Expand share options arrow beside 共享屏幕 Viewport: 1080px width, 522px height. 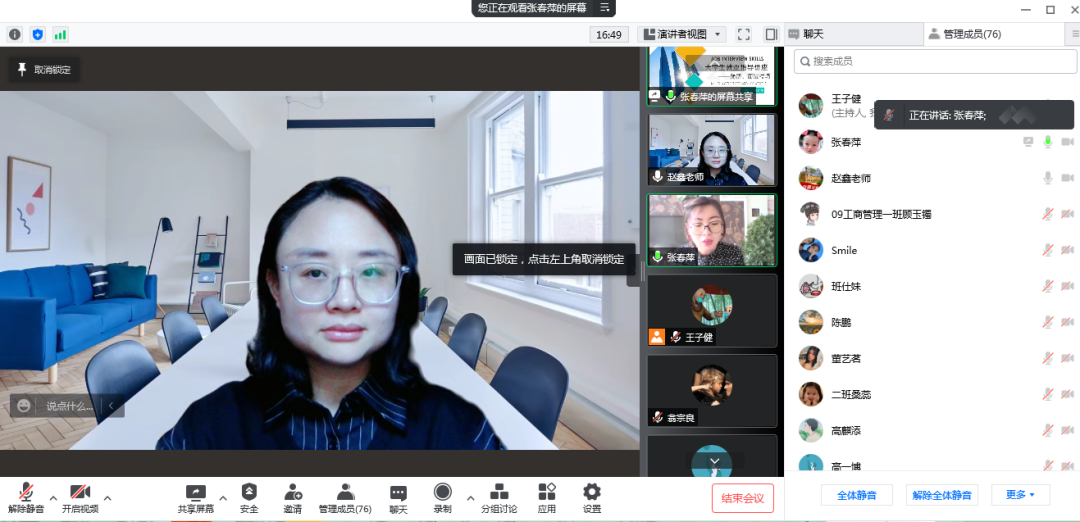(x=222, y=498)
